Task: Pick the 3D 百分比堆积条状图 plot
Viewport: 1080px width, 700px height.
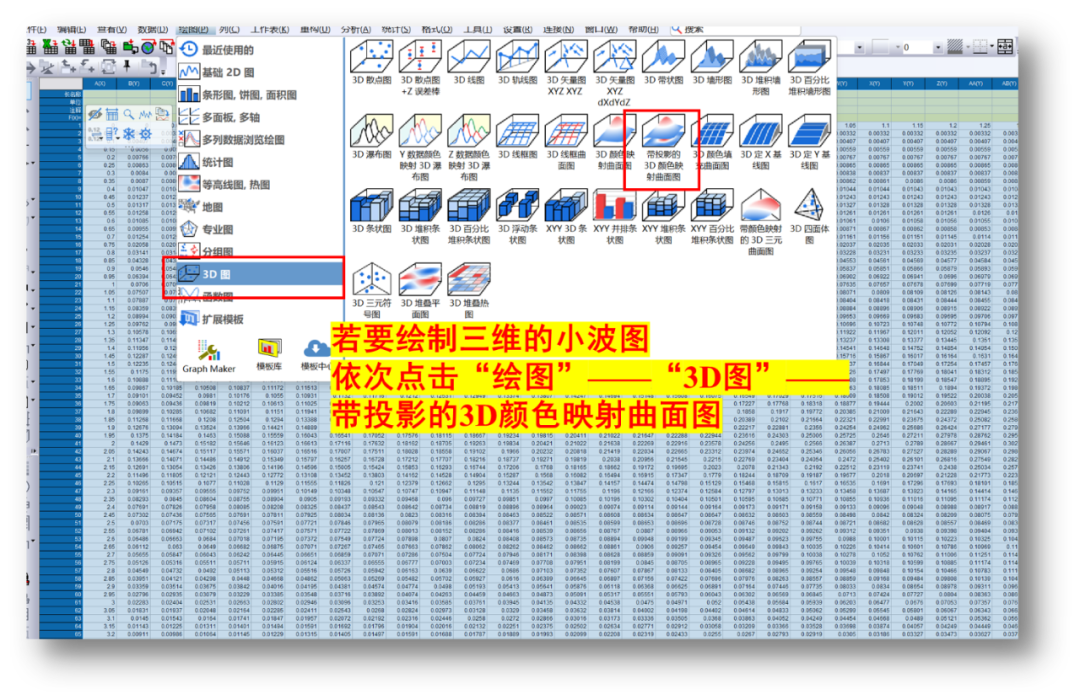Action: [x=469, y=216]
